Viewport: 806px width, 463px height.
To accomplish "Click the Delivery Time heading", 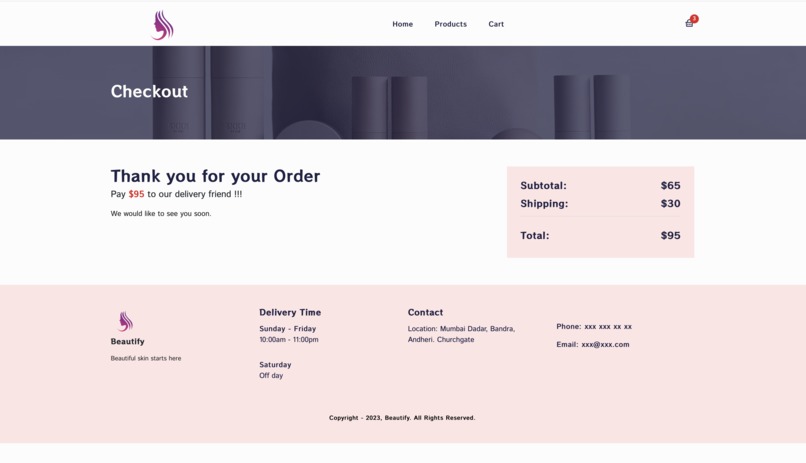I will click(x=290, y=312).
